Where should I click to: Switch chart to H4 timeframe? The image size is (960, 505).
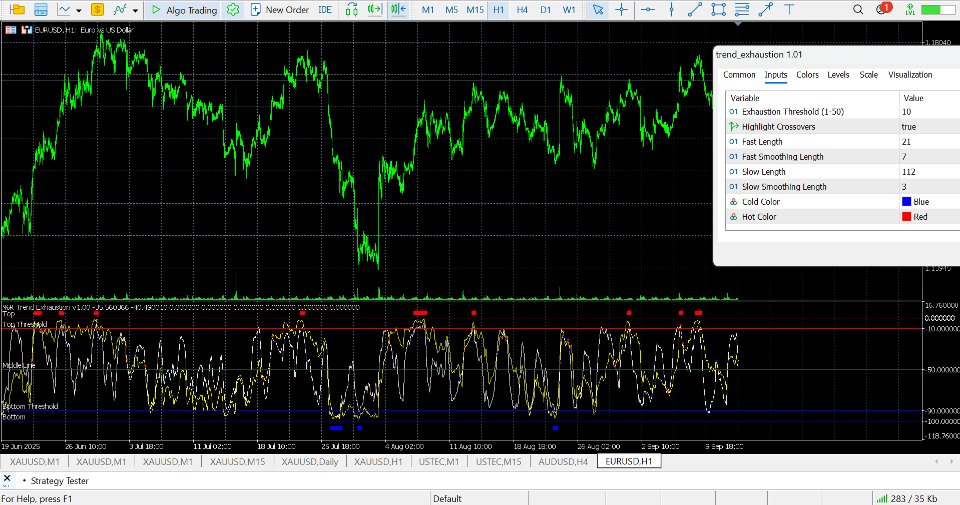[x=522, y=10]
